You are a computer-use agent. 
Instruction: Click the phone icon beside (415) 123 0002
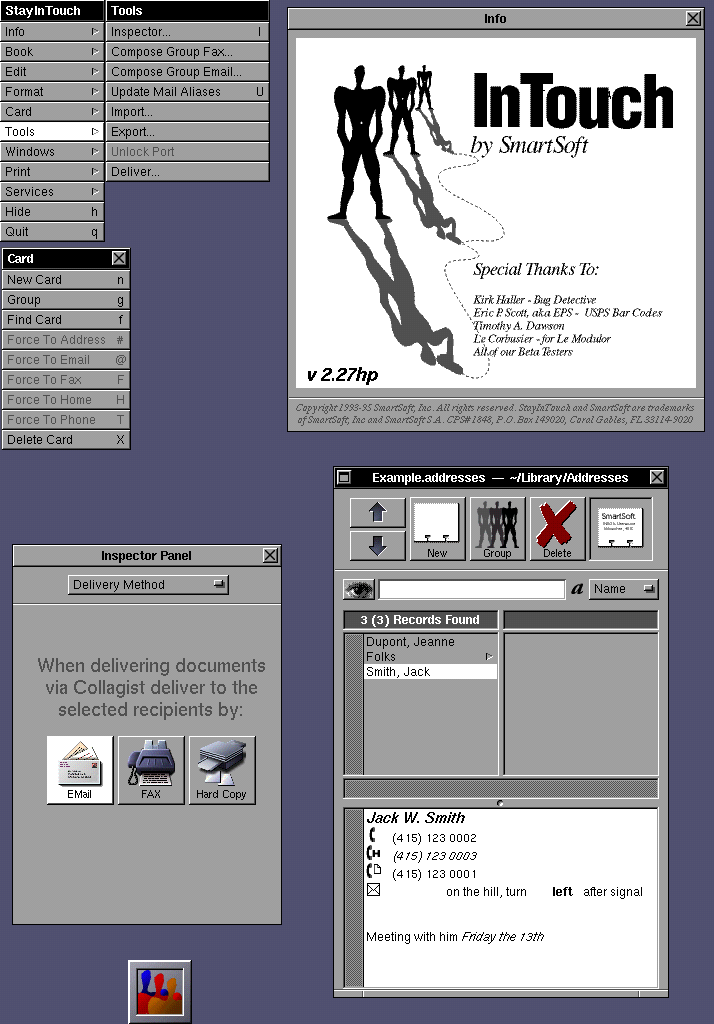pyautogui.click(x=372, y=835)
